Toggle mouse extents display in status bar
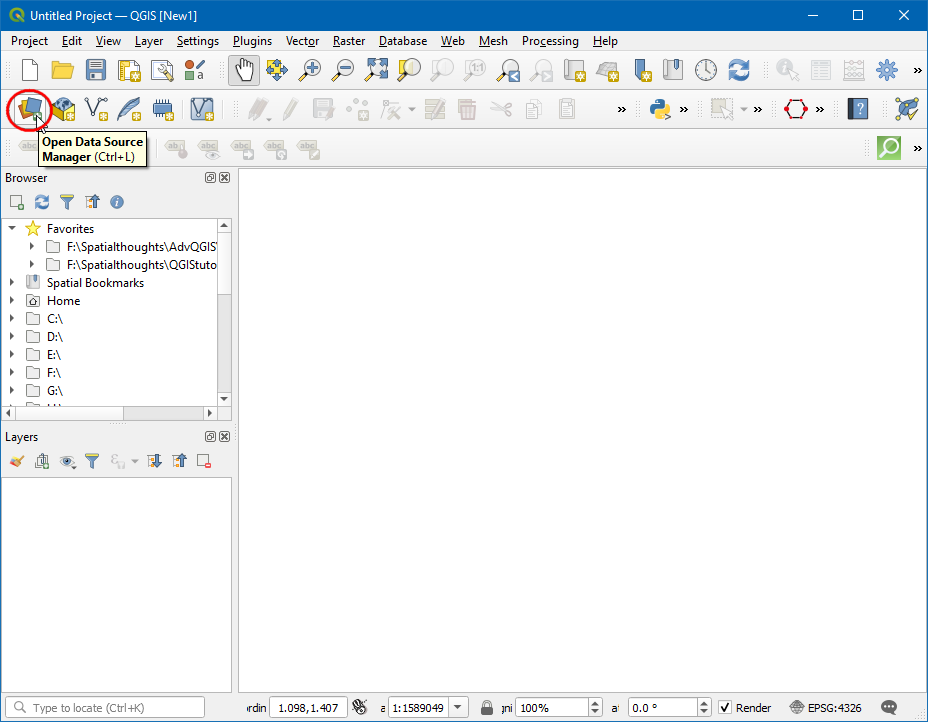Screen dimensions: 928x722 click(x=360, y=707)
